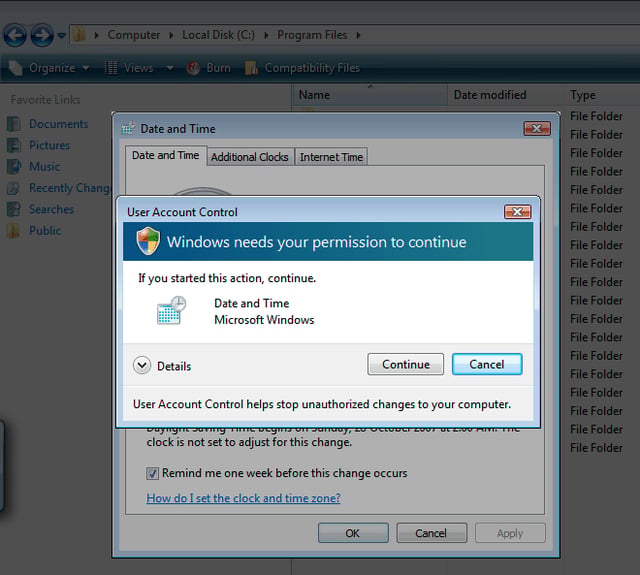640x575 pixels.
Task: Click Burn disc icon
Action: 193,68
